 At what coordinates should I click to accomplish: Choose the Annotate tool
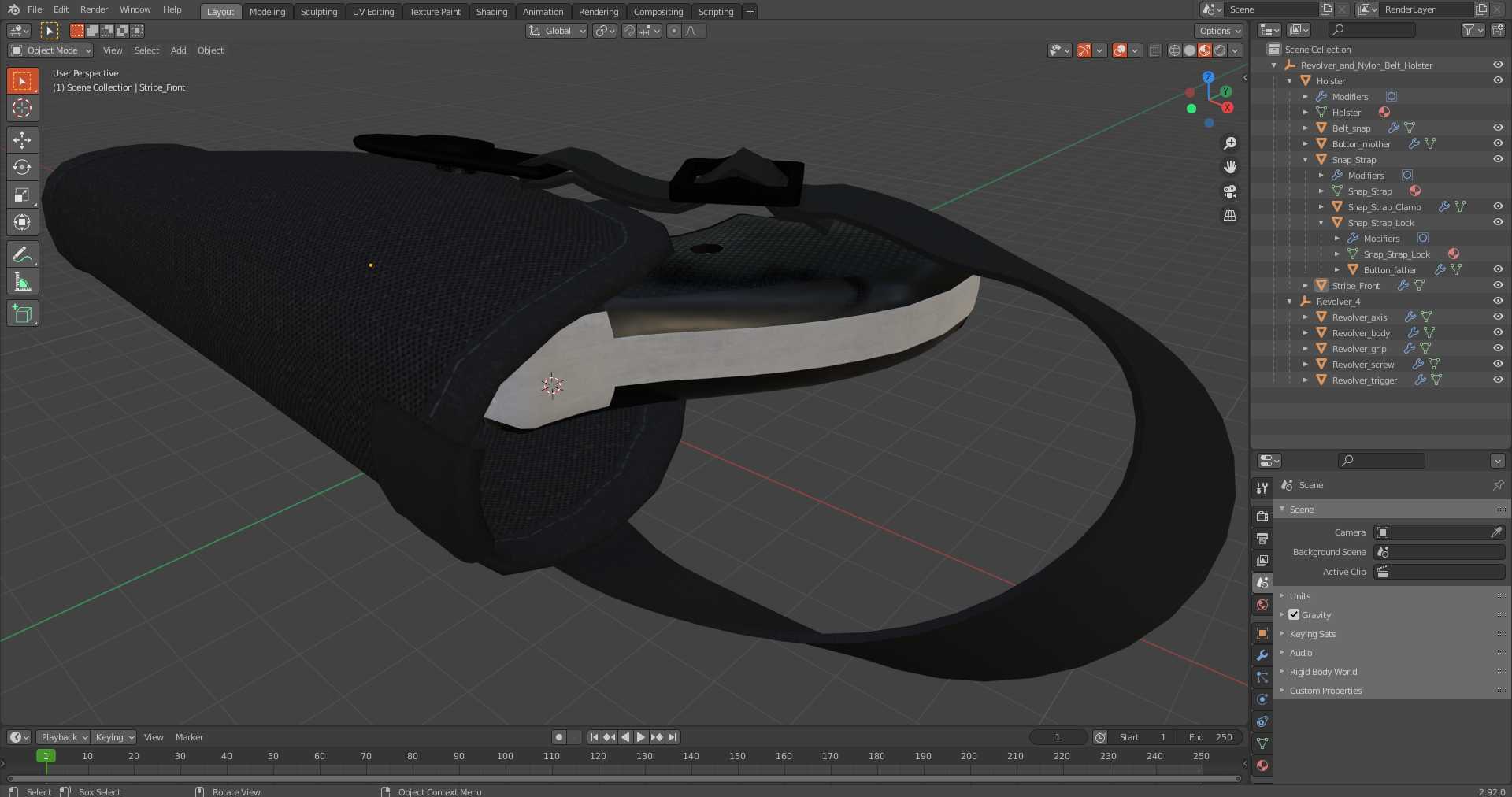(23, 254)
